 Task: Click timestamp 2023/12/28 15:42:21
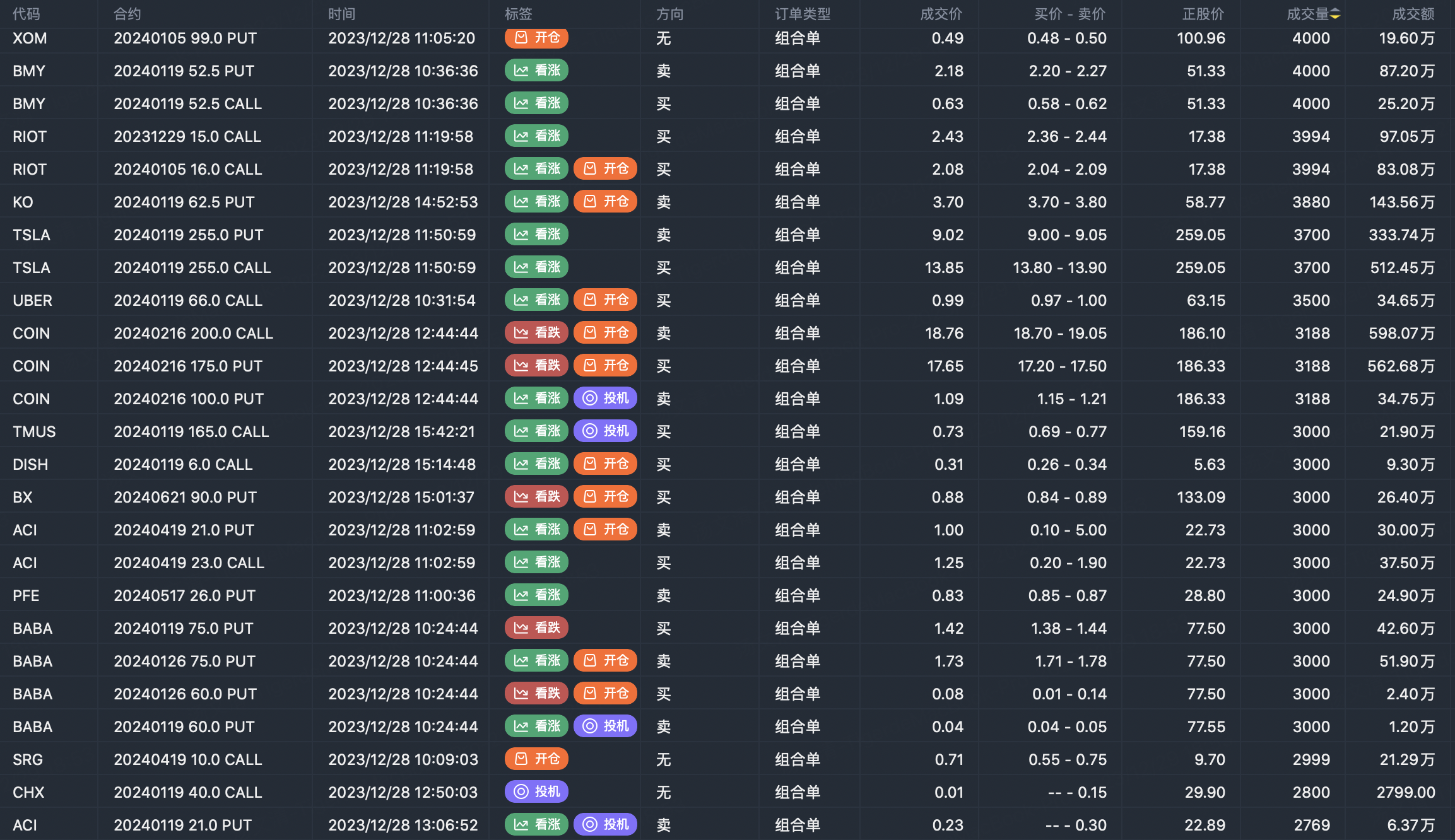click(401, 431)
